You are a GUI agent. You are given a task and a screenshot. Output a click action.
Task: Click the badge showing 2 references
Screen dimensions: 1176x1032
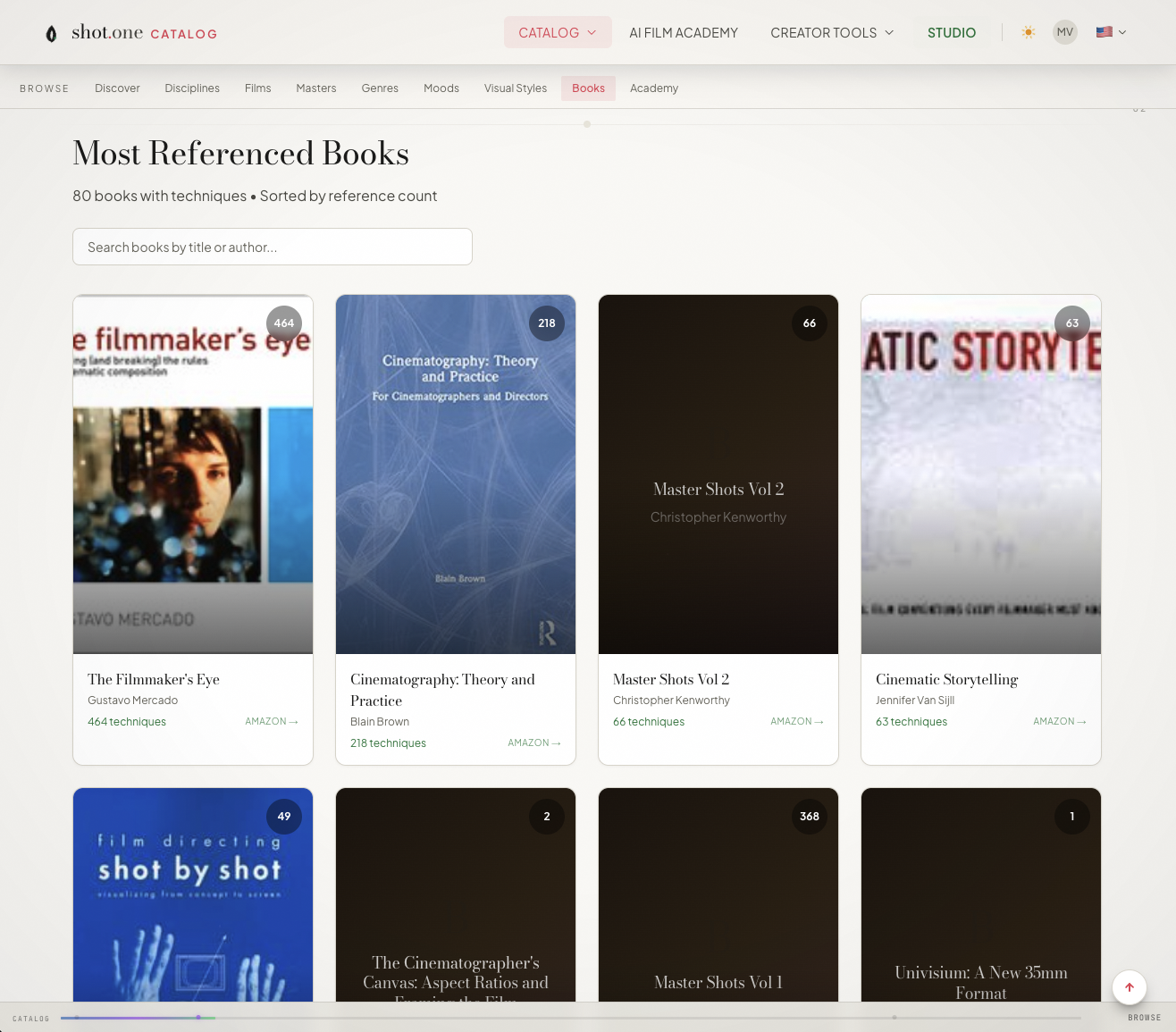coord(547,817)
